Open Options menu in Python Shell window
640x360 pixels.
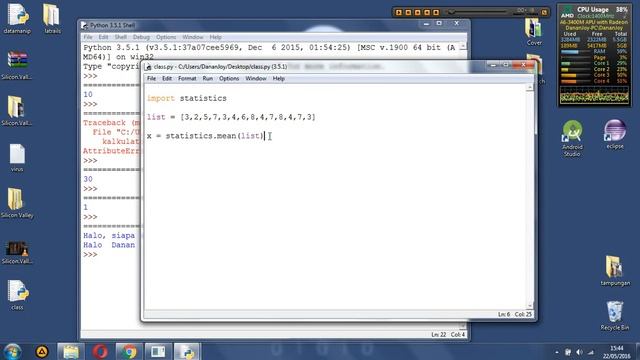pyautogui.click(x=166, y=37)
